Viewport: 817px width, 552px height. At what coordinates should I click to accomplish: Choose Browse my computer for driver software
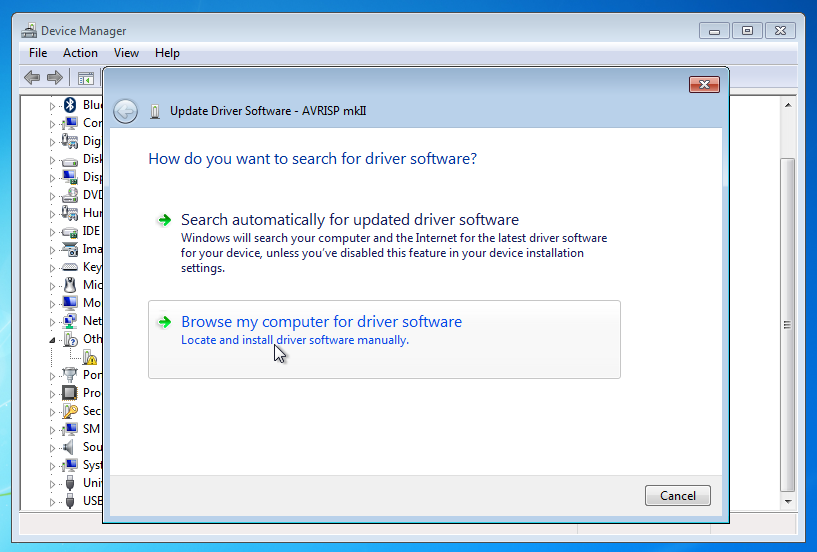click(x=321, y=322)
